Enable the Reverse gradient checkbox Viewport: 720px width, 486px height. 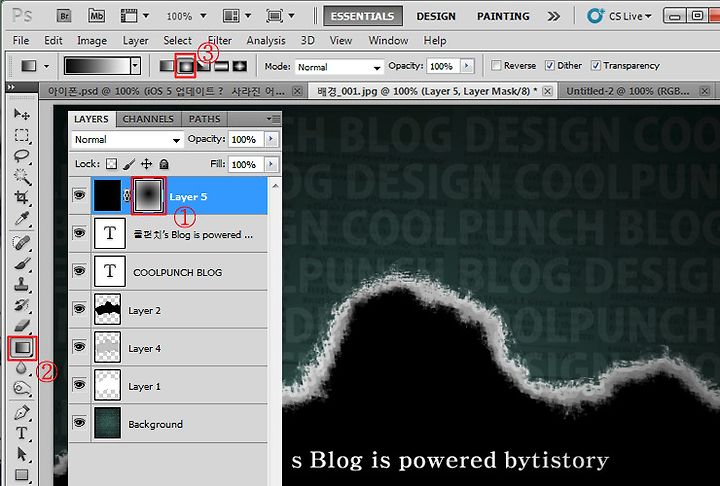pos(496,66)
